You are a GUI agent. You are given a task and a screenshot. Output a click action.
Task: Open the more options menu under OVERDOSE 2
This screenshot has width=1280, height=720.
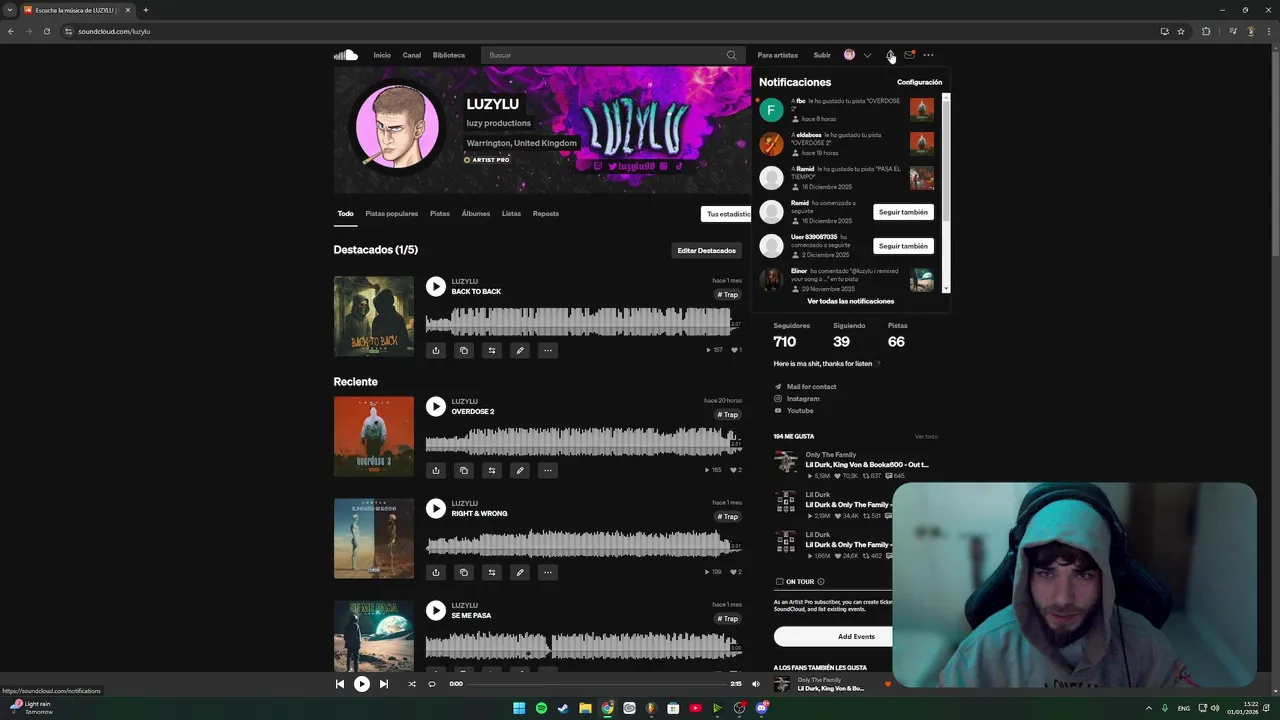(548, 470)
